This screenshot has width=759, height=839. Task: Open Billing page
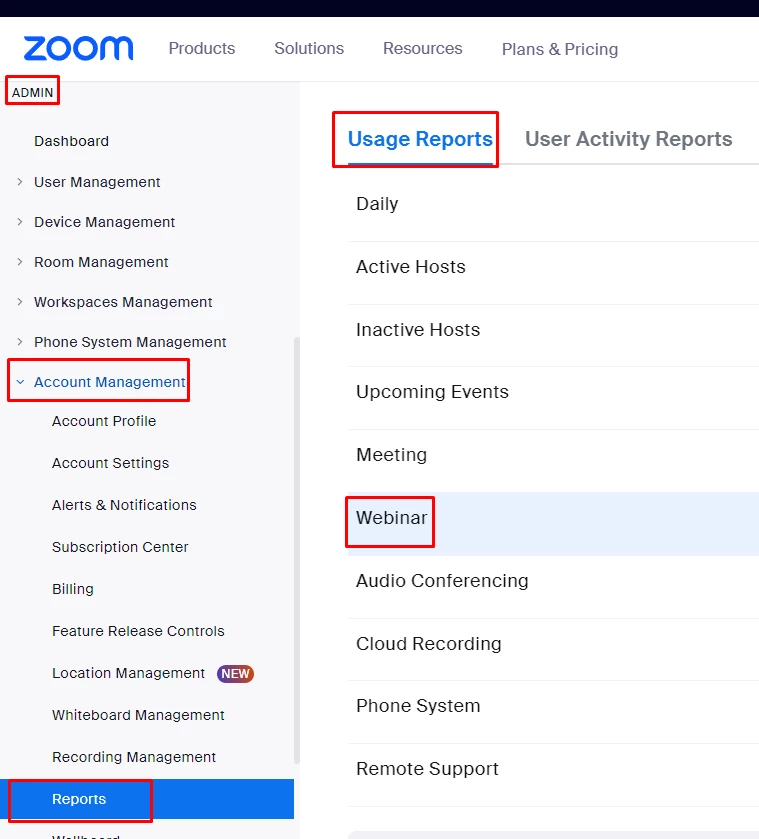pos(73,589)
